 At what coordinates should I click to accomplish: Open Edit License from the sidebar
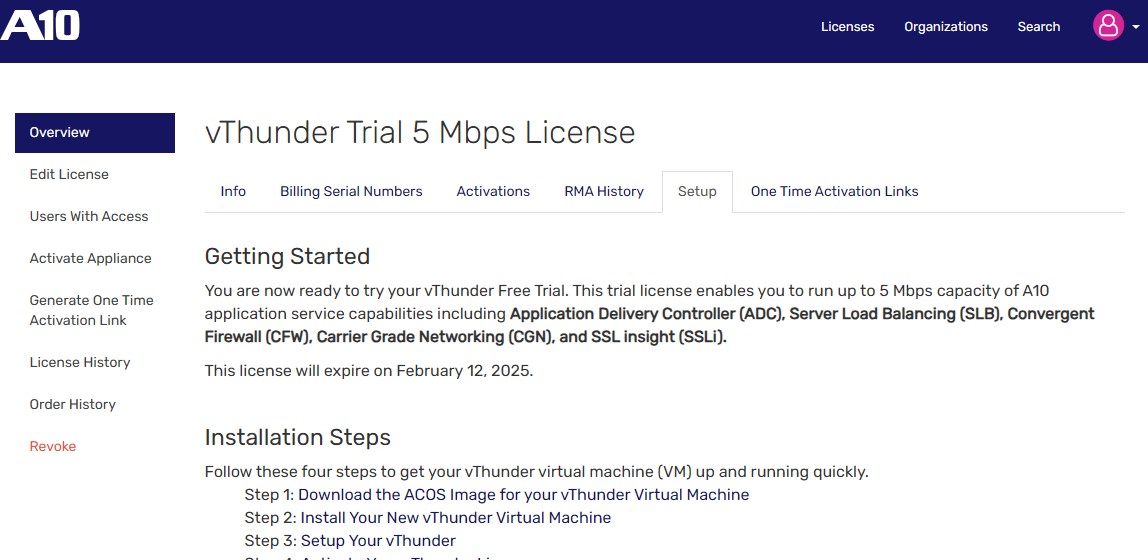69,174
